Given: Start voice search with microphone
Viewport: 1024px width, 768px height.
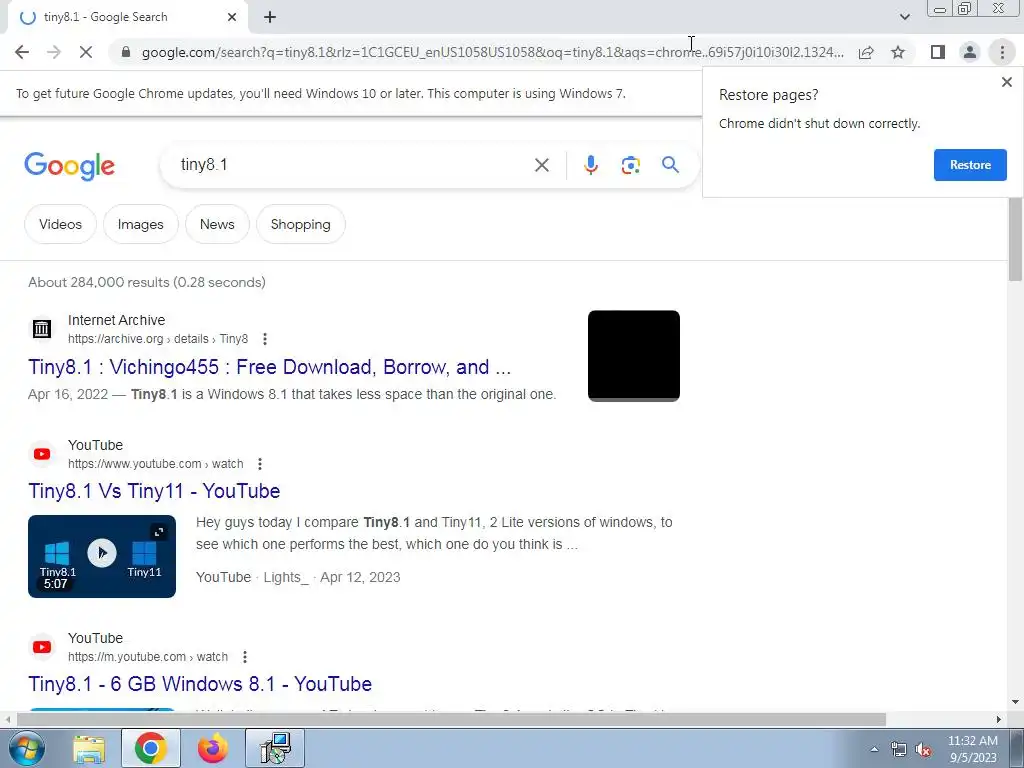Looking at the screenshot, I should tap(590, 165).
